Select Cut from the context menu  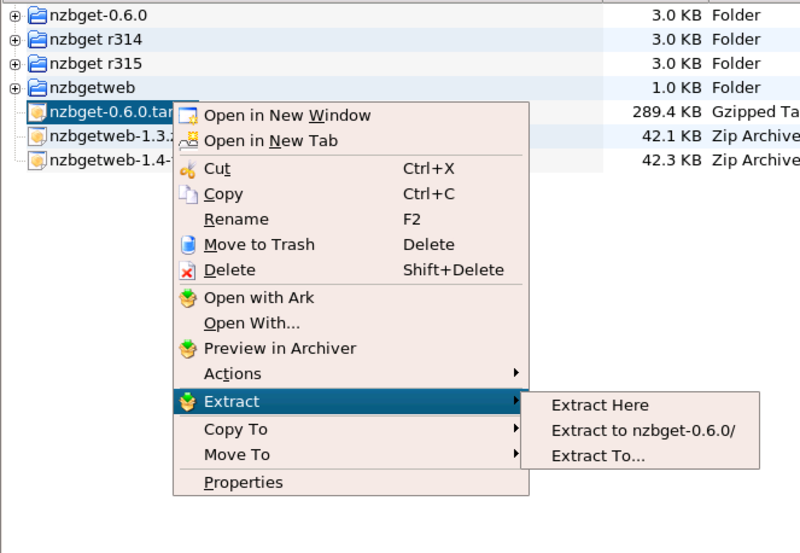[351, 169]
